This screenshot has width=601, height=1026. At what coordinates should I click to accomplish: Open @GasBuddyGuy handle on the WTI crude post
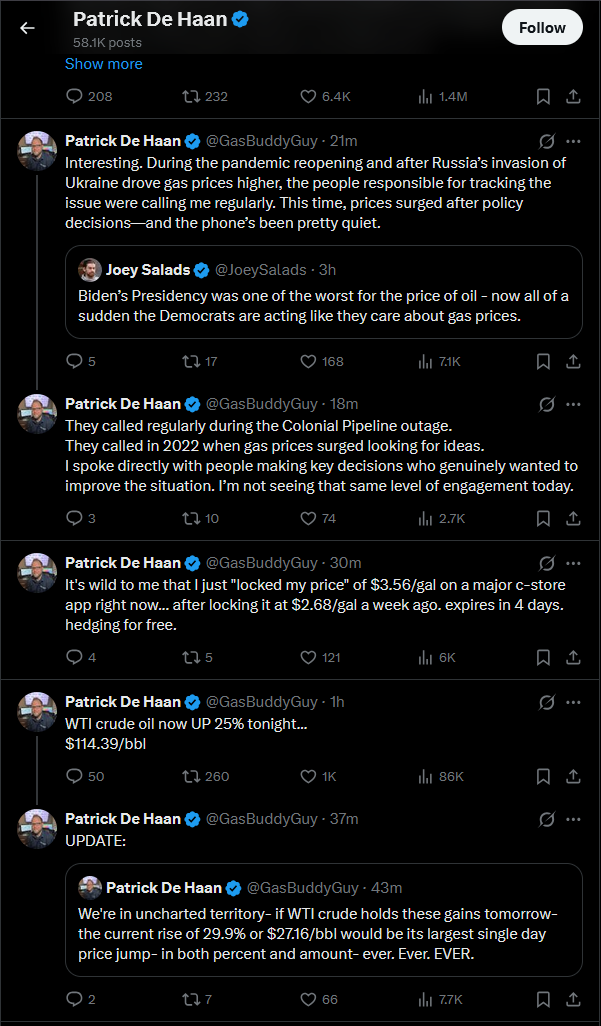tap(262, 701)
